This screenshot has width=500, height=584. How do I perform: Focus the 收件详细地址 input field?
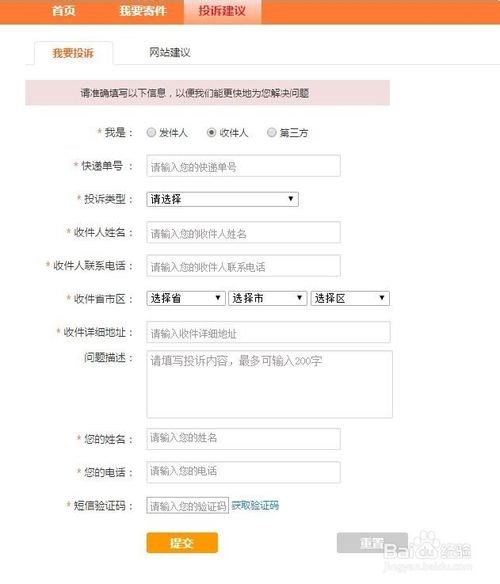tap(268, 332)
